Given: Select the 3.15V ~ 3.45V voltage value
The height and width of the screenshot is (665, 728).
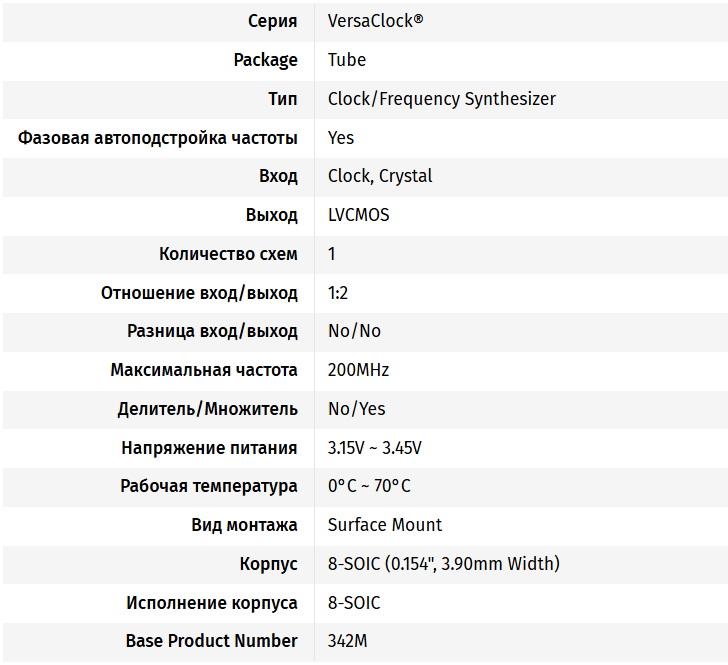Looking at the screenshot, I should click(x=375, y=448).
